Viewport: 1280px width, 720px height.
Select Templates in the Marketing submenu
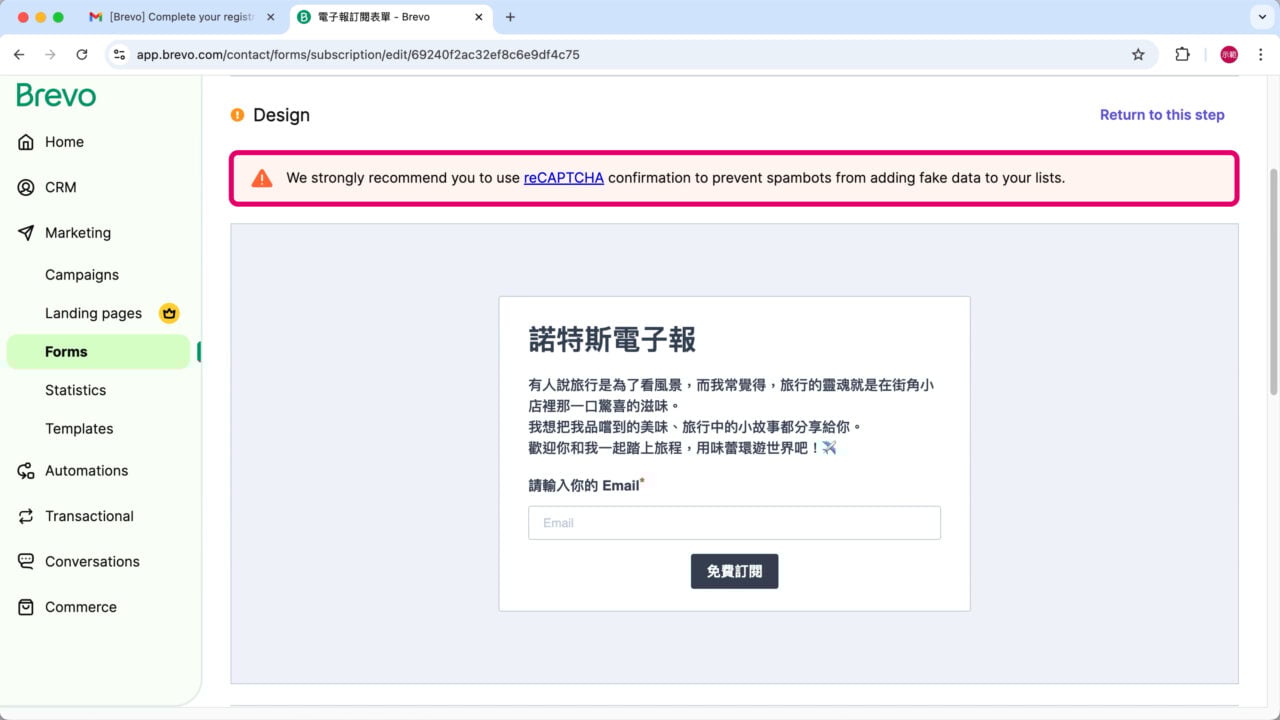tap(79, 428)
